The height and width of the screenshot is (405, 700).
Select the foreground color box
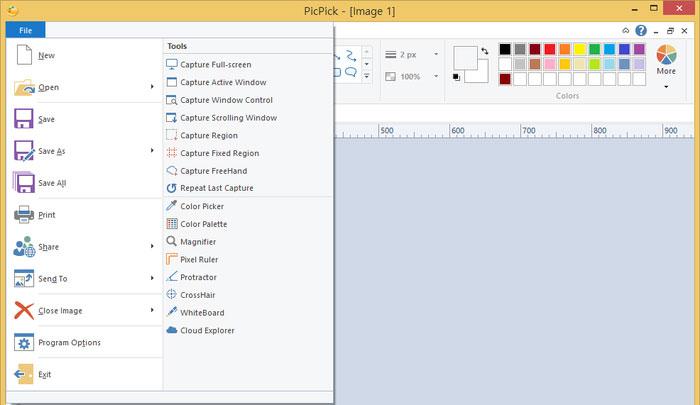(x=465, y=57)
